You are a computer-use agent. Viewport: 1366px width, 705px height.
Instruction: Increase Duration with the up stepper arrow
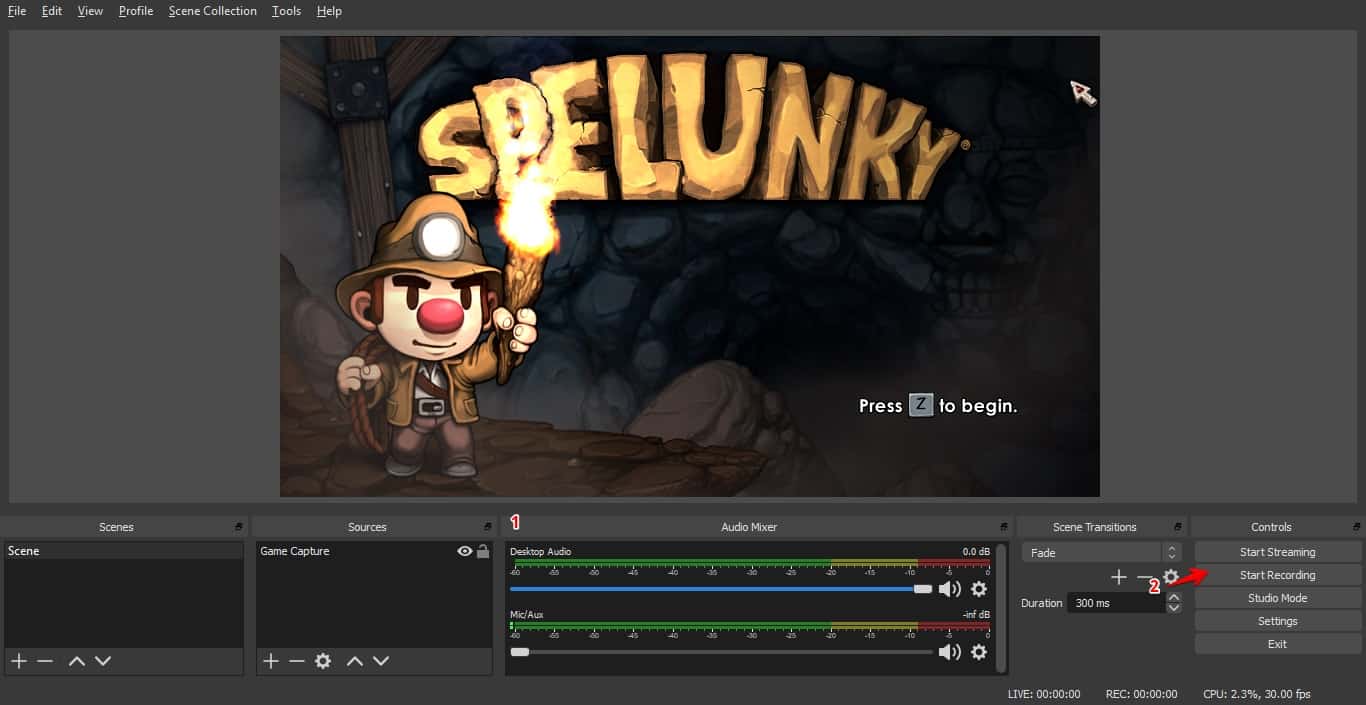point(1173,597)
